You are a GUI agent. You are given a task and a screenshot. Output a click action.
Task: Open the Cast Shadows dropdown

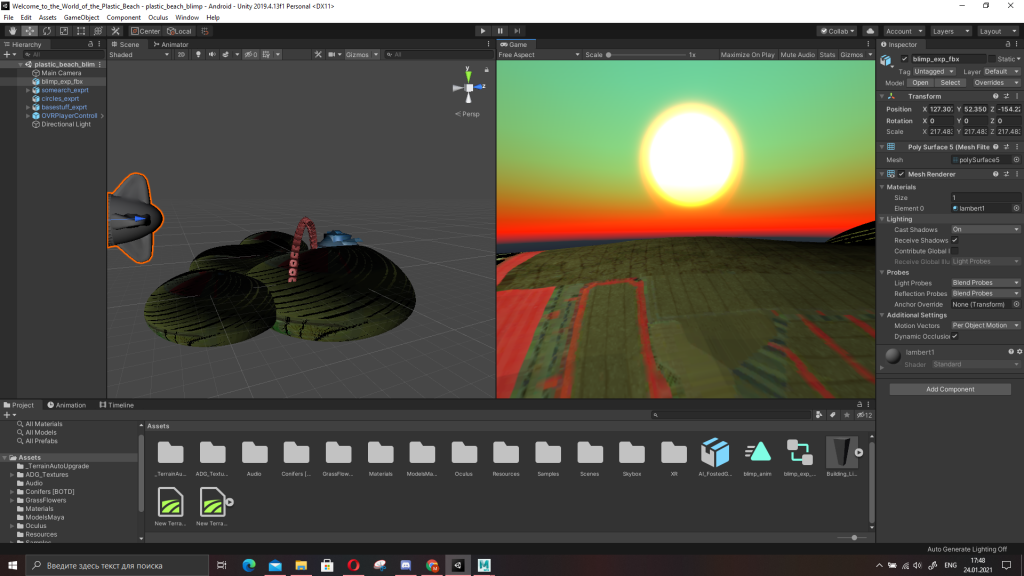(985, 230)
